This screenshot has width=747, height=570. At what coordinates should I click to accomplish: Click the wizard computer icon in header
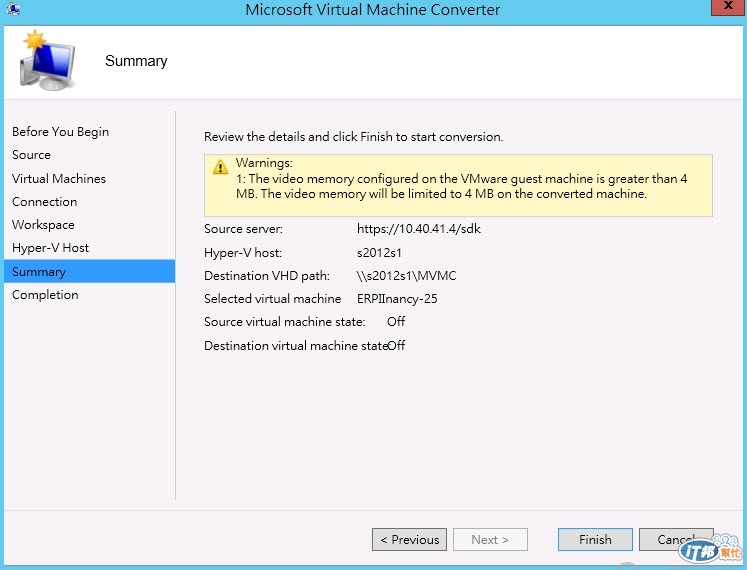pos(47,61)
